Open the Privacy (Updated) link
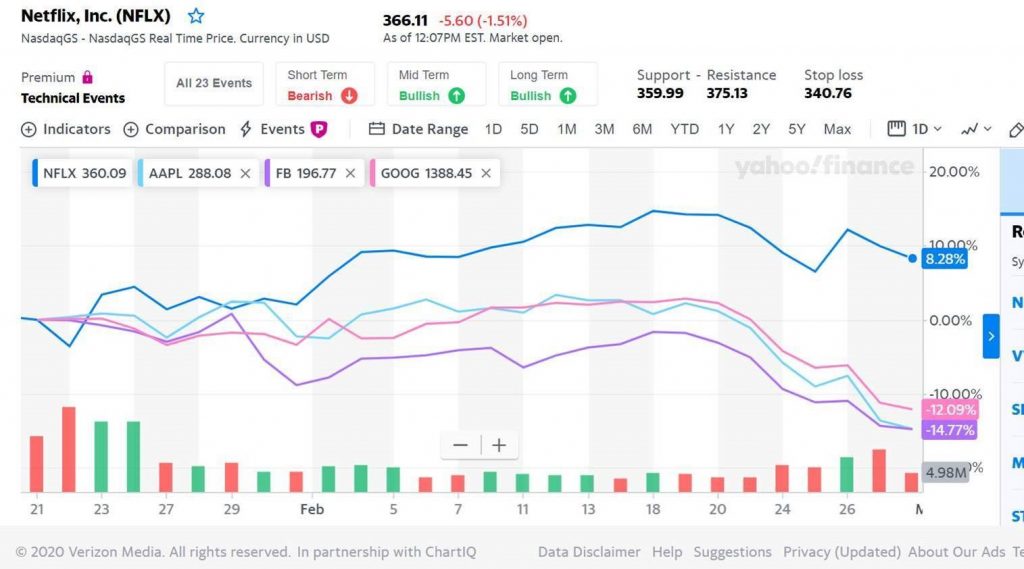This screenshot has width=1024, height=569. tap(842, 552)
